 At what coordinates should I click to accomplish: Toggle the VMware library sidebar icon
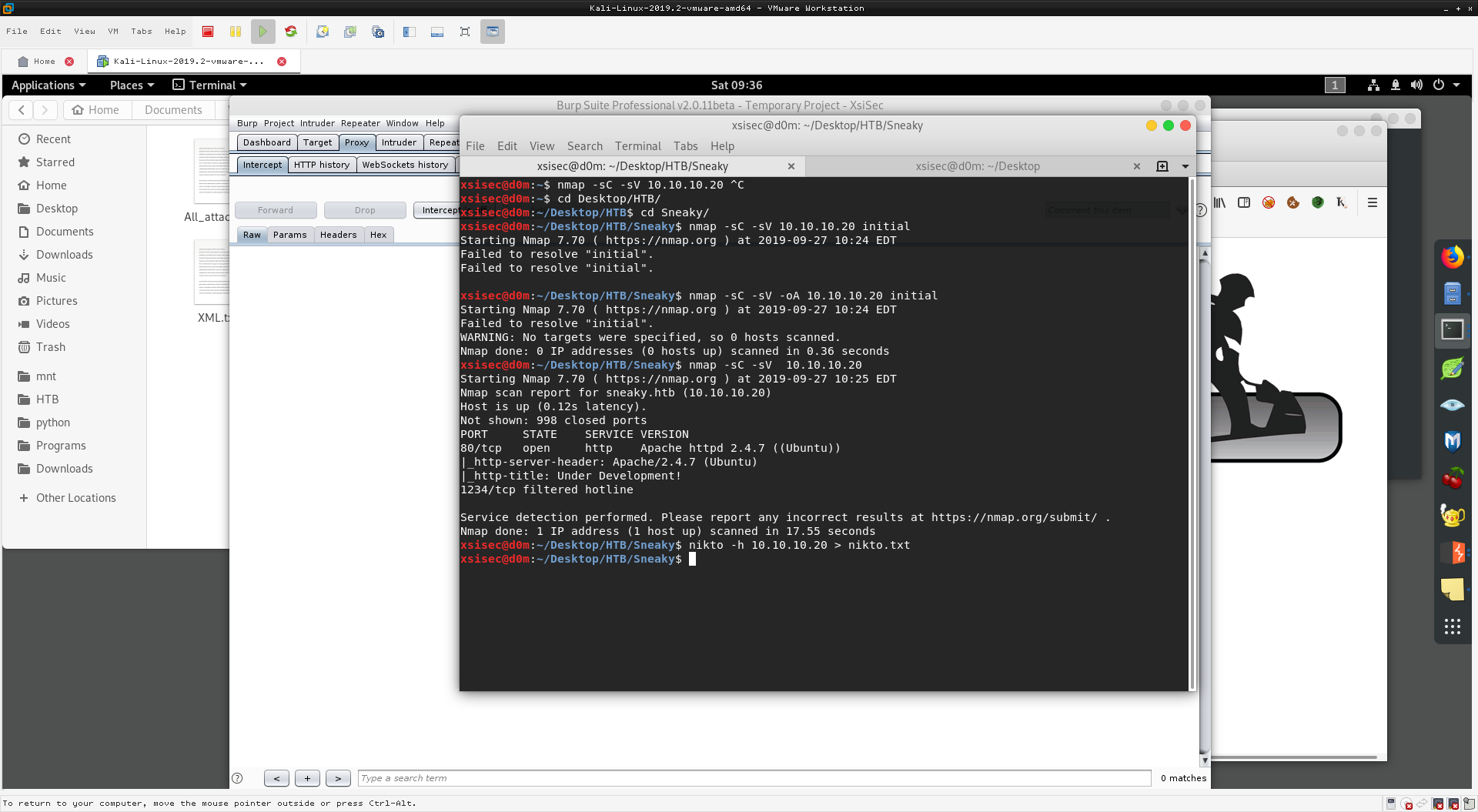(410, 32)
